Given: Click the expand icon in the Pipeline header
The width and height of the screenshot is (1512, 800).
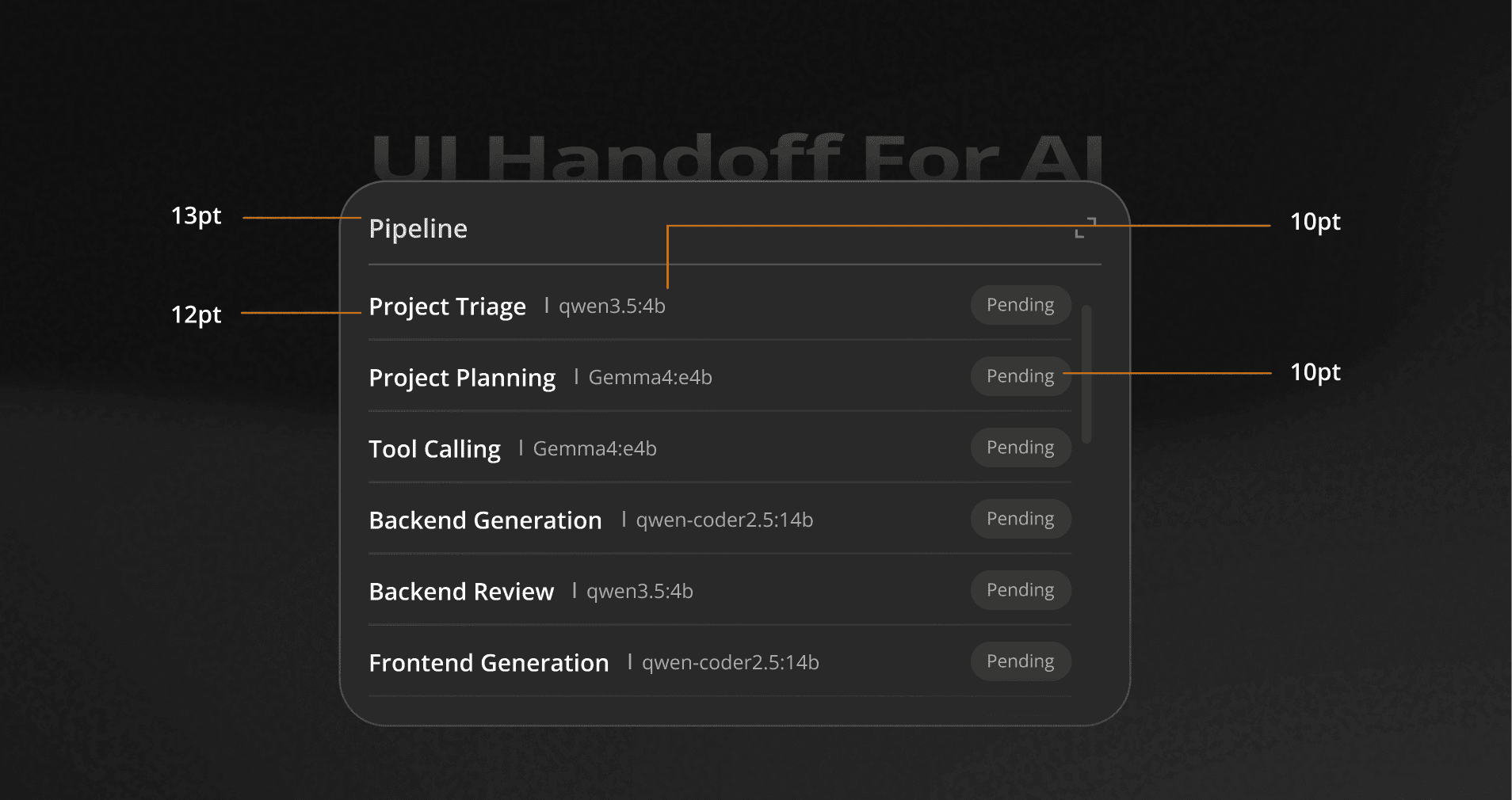Looking at the screenshot, I should coord(1085,227).
